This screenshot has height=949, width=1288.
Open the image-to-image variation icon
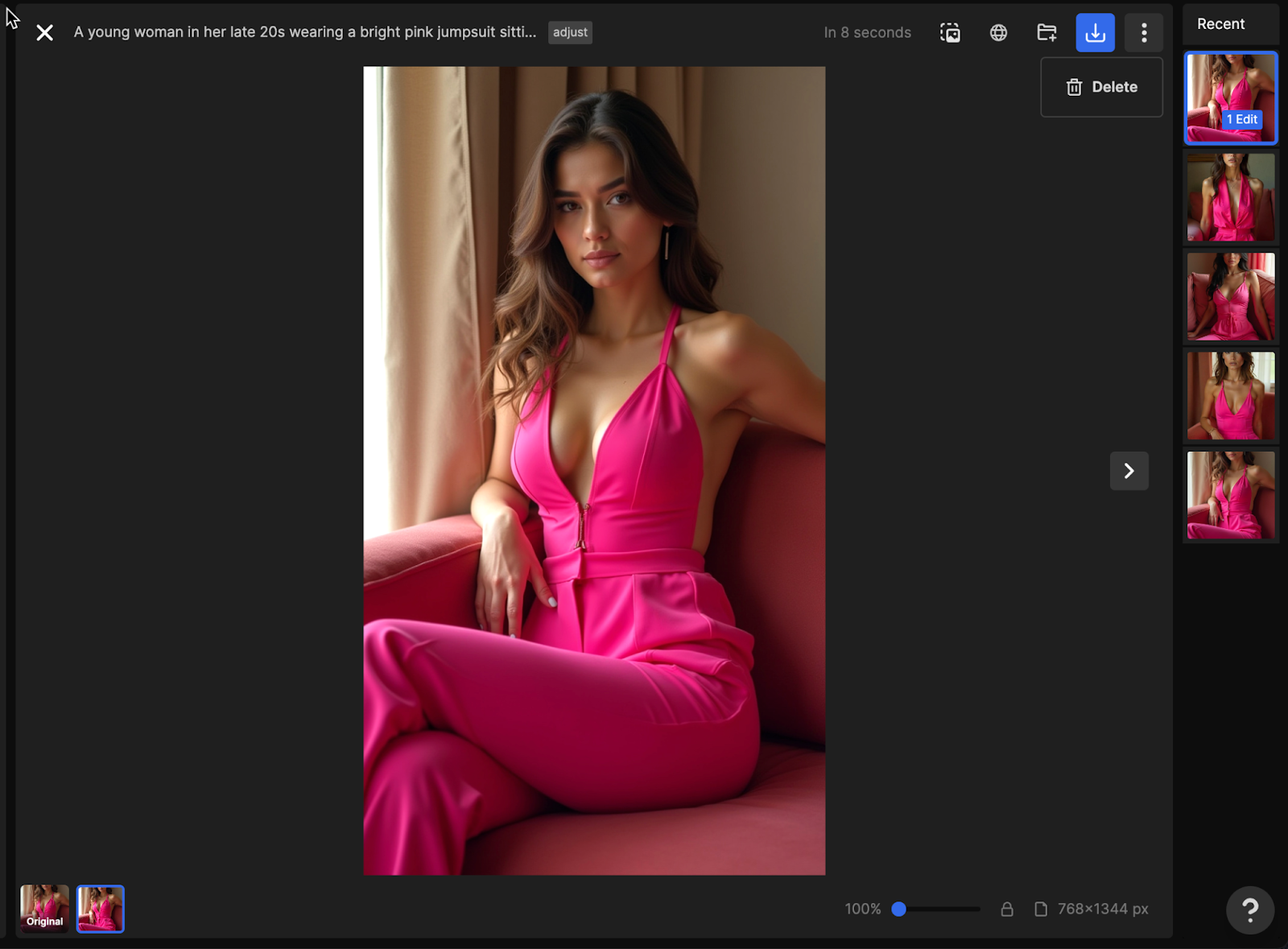(x=950, y=32)
